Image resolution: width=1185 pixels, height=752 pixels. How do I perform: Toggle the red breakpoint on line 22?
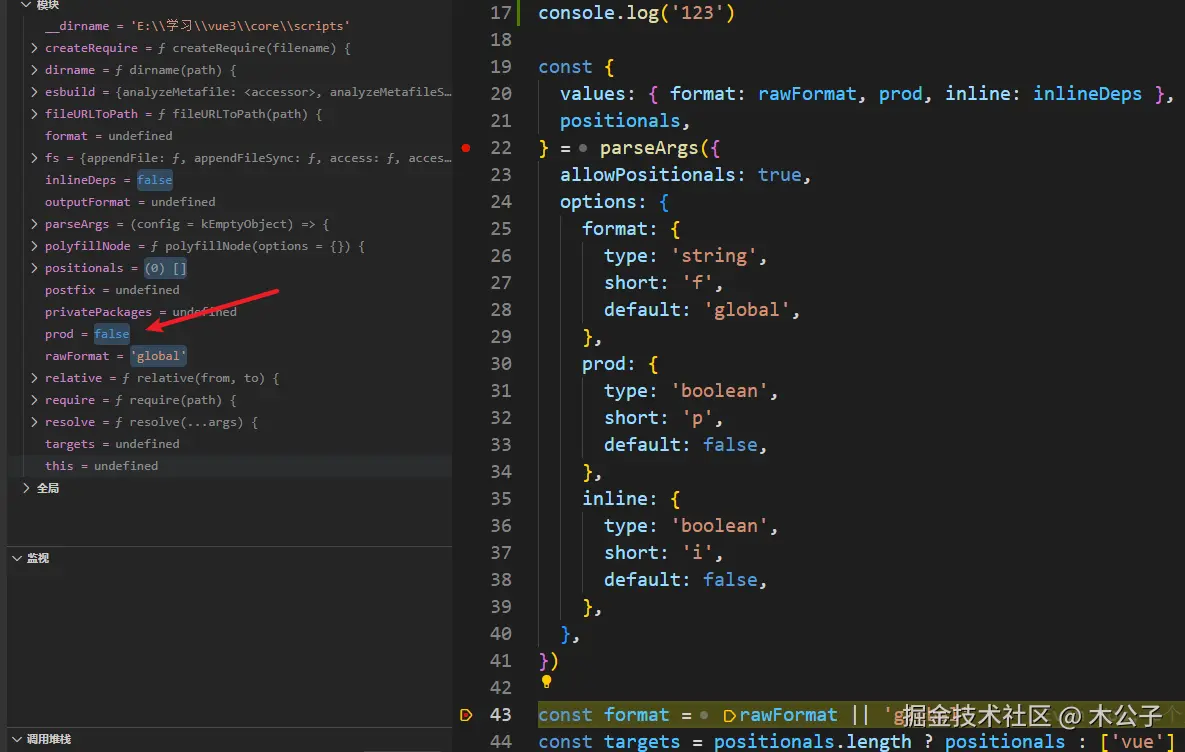(466, 148)
